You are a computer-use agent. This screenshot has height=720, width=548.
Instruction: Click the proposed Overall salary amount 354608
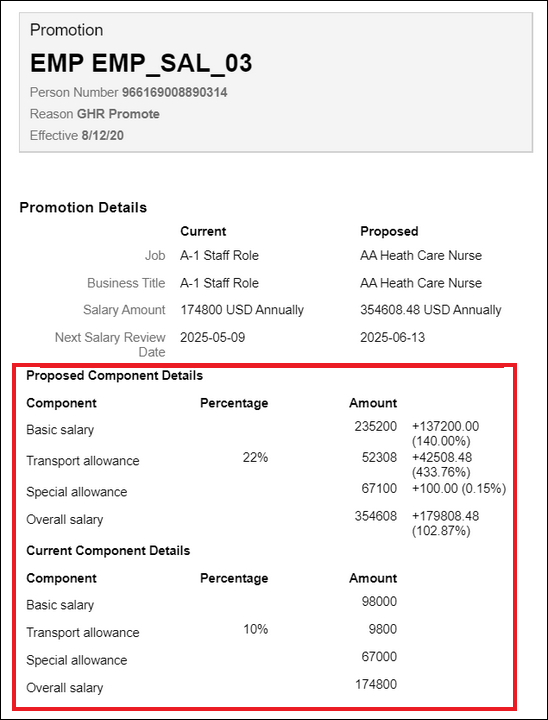pos(375,516)
